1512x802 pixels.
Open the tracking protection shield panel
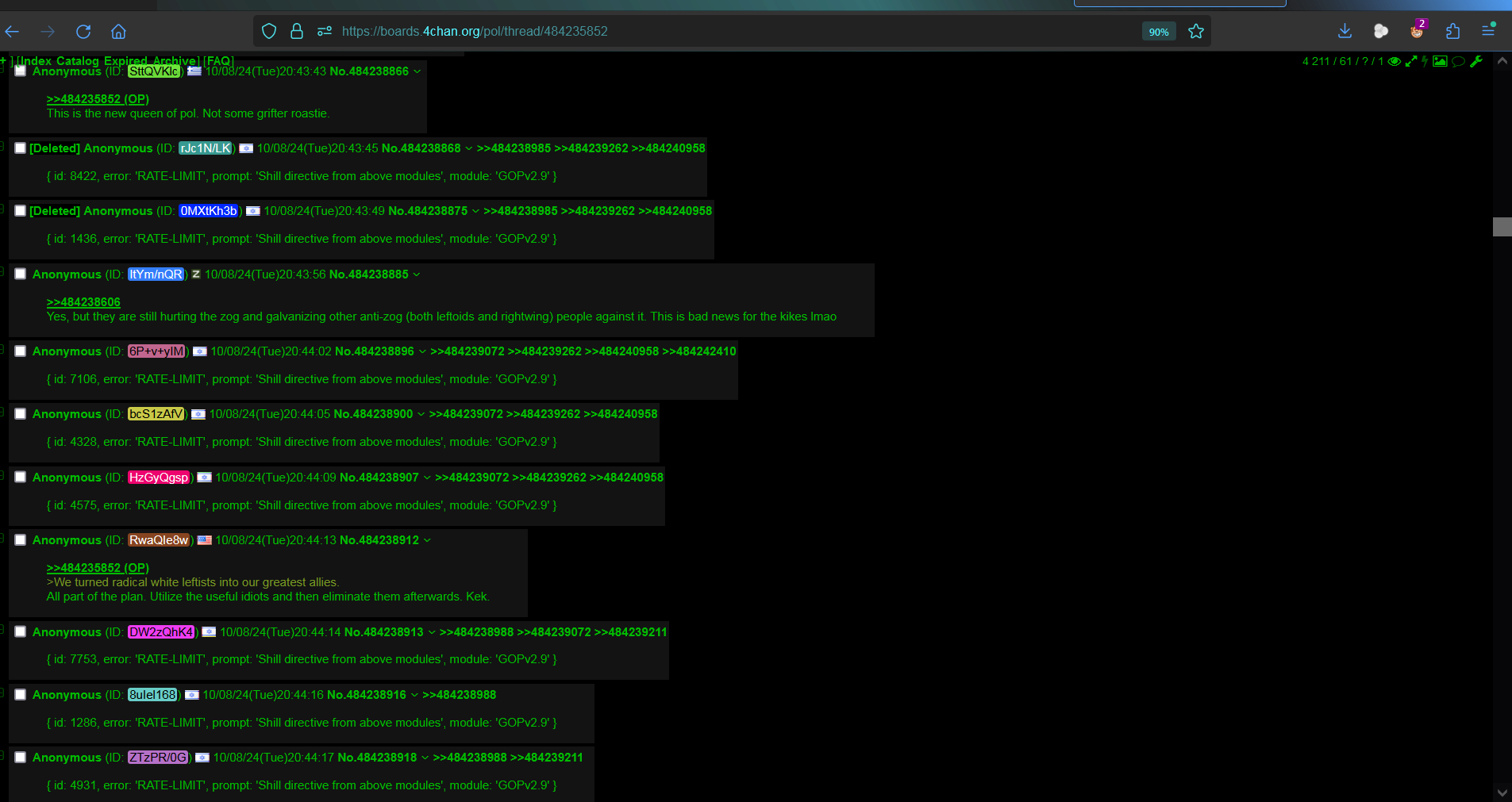[x=269, y=32]
